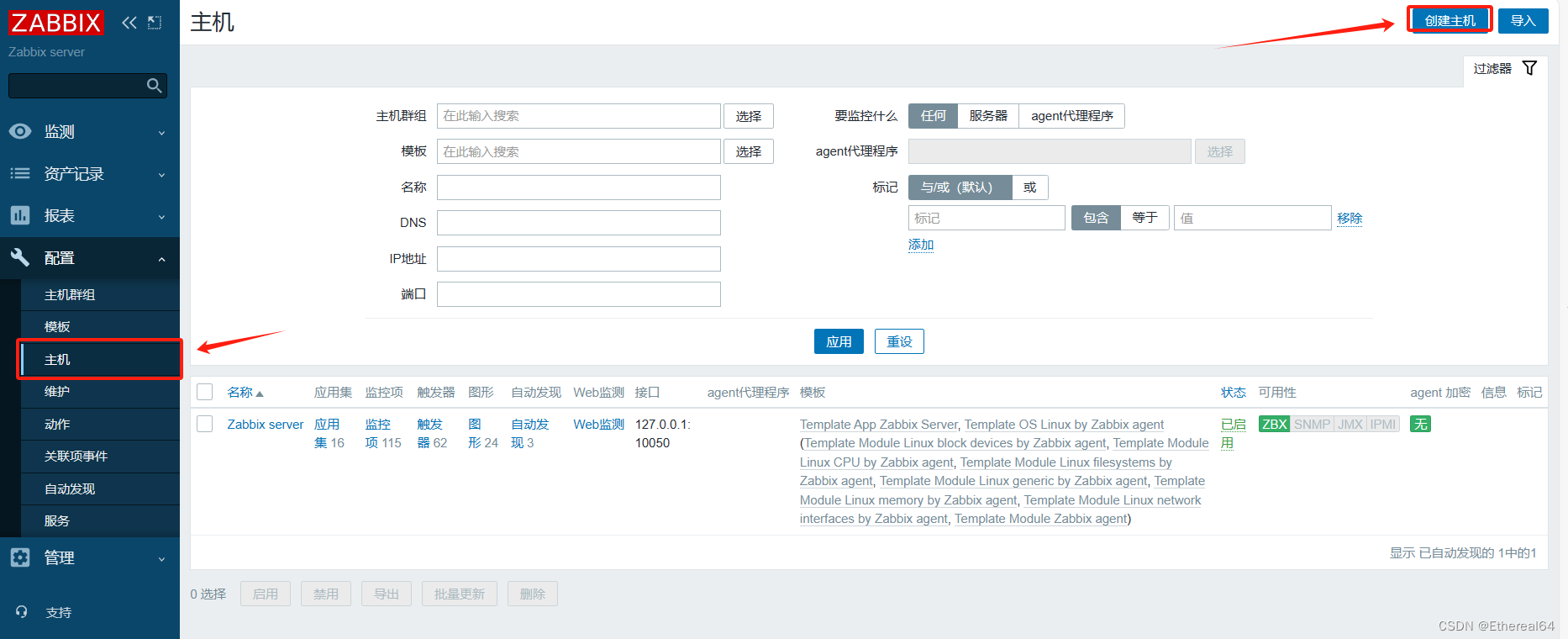Open 主机群组 in the configuration menu
Screen dimensions: 1568x639
point(100,295)
